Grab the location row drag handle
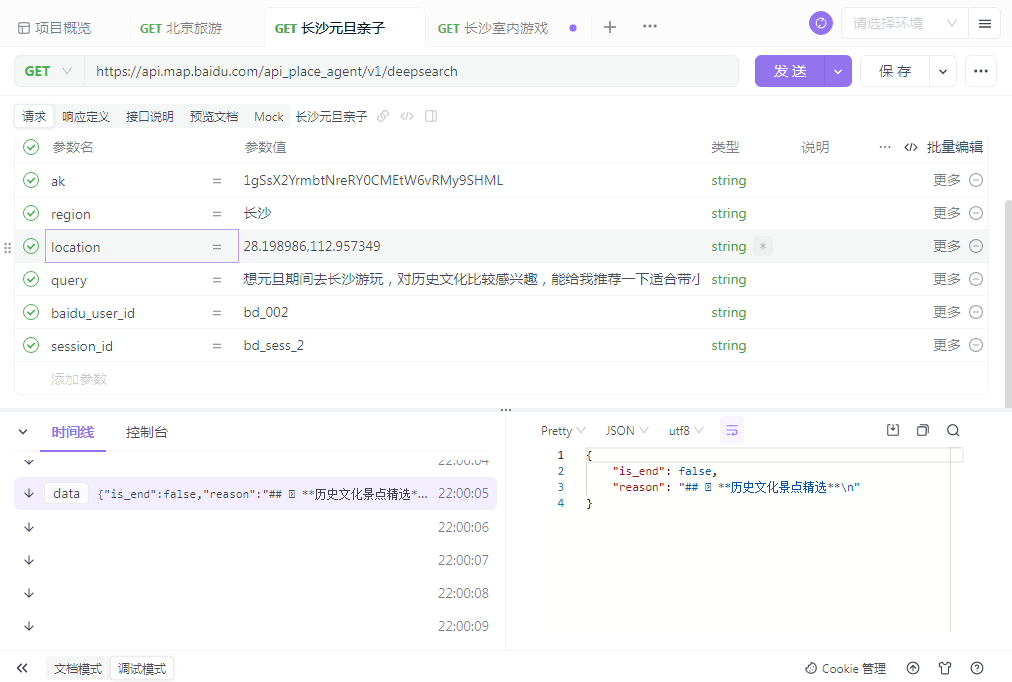The height and width of the screenshot is (682, 1012). click(x=8, y=248)
